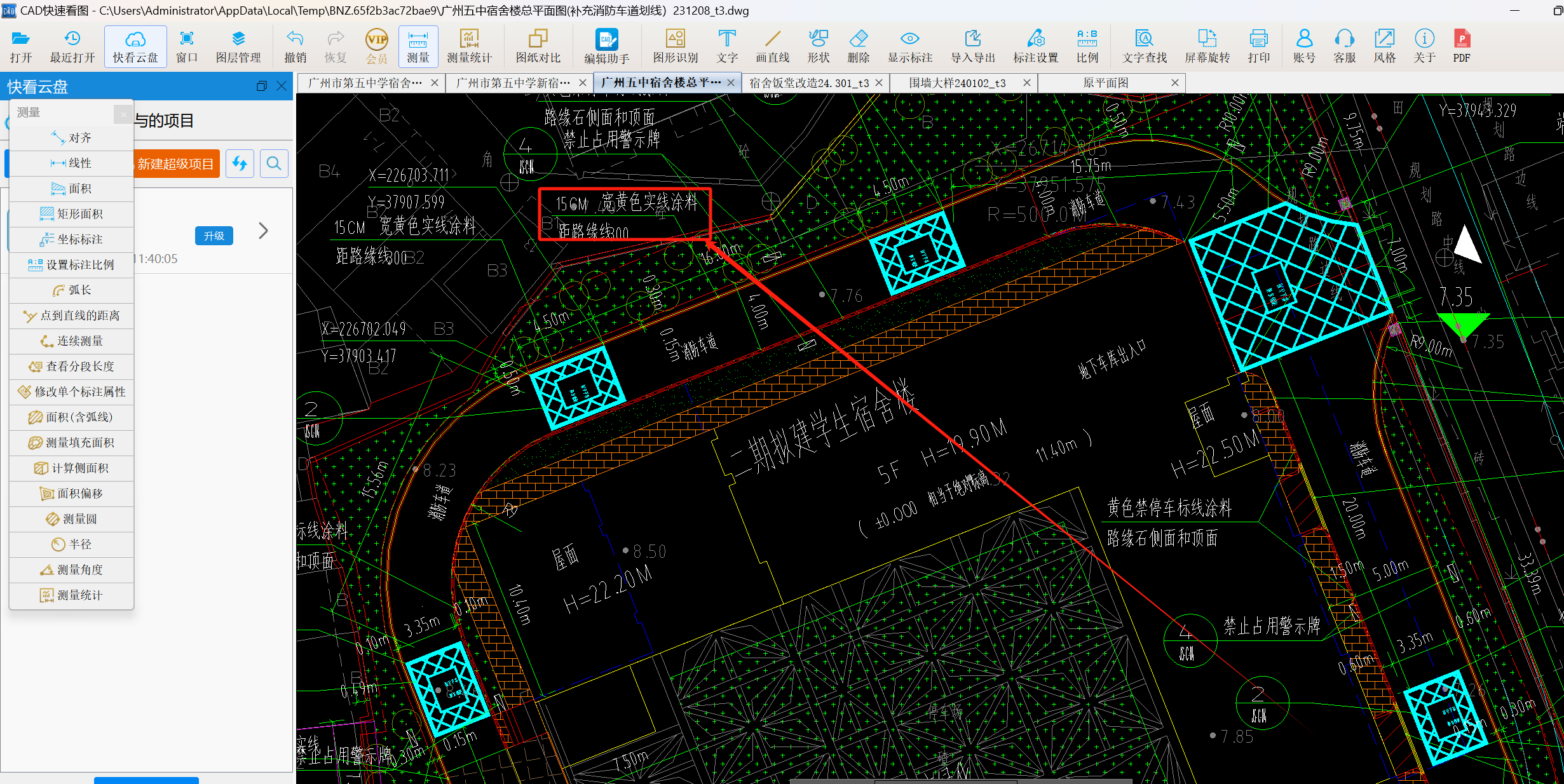1564x784 pixels.
Task: Select 点到直线的距离 menu item
Action: 72,316
